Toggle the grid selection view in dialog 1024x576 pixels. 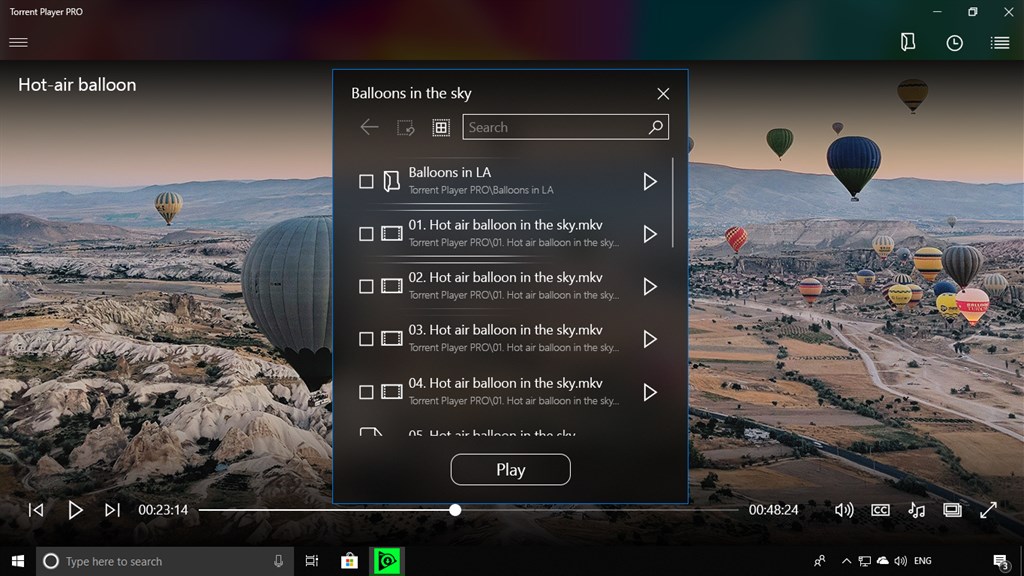pyautogui.click(x=440, y=127)
